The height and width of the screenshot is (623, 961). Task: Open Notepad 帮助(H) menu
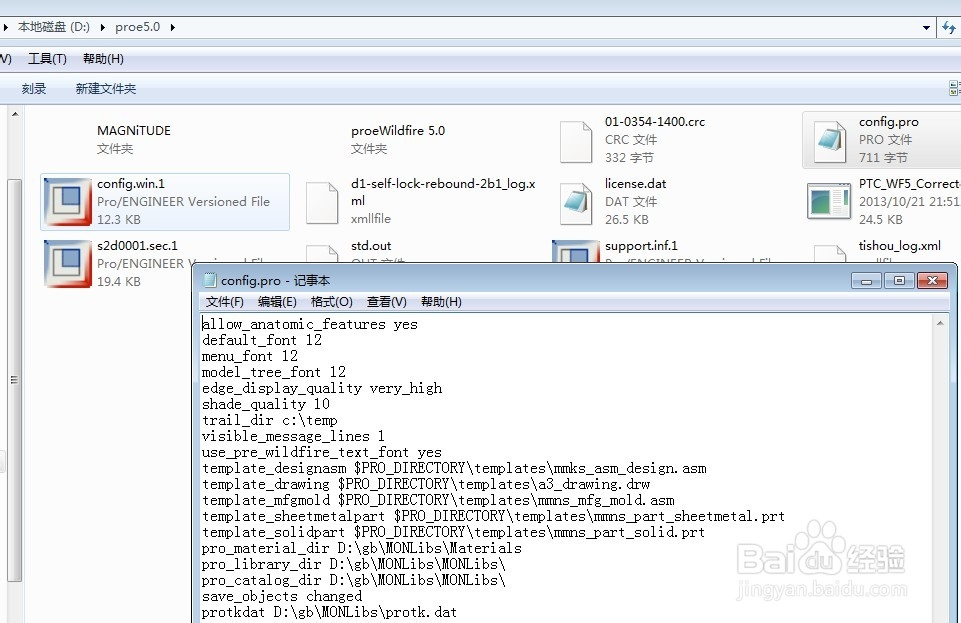click(441, 301)
